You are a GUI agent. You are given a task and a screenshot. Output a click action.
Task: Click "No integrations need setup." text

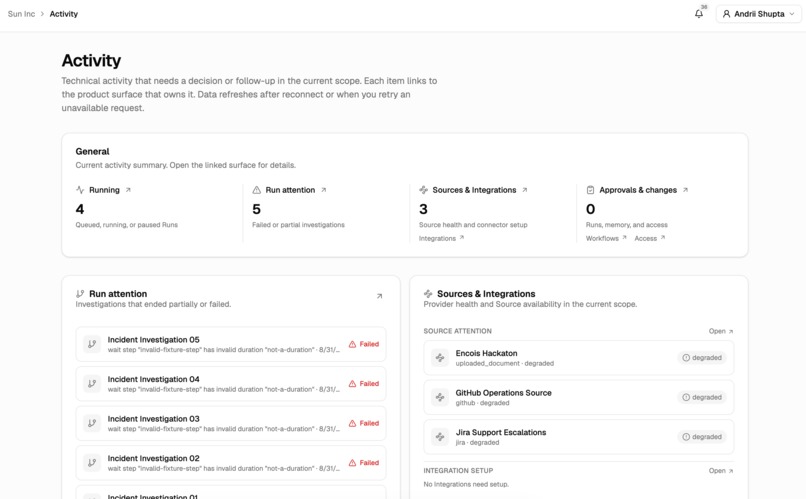click(x=466, y=484)
